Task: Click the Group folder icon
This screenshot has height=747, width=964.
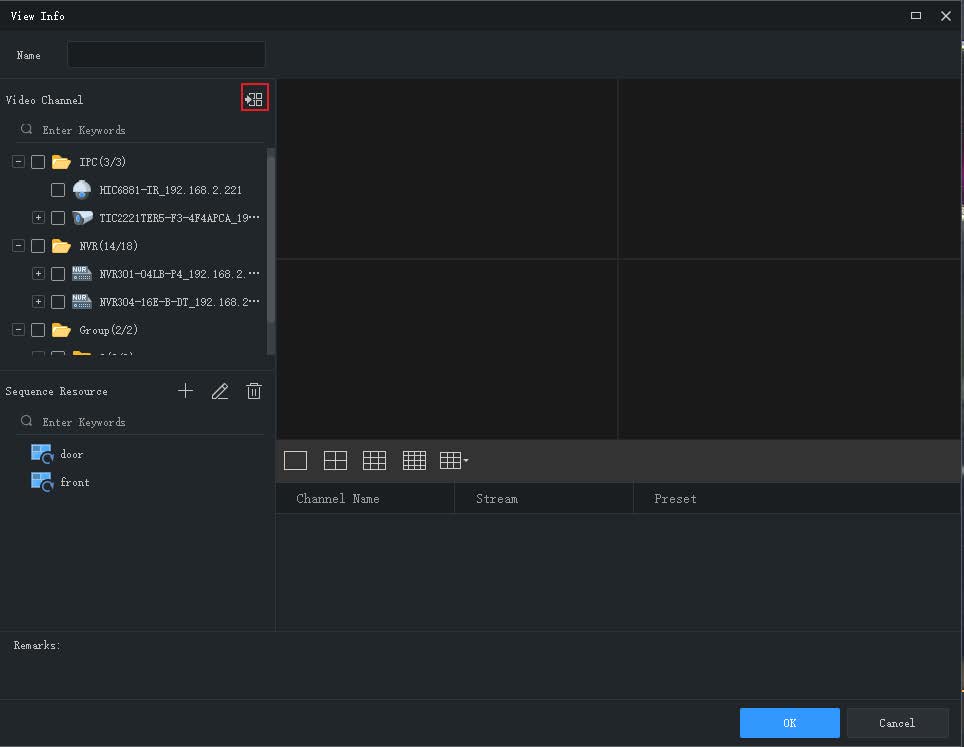Action: click(x=61, y=330)
